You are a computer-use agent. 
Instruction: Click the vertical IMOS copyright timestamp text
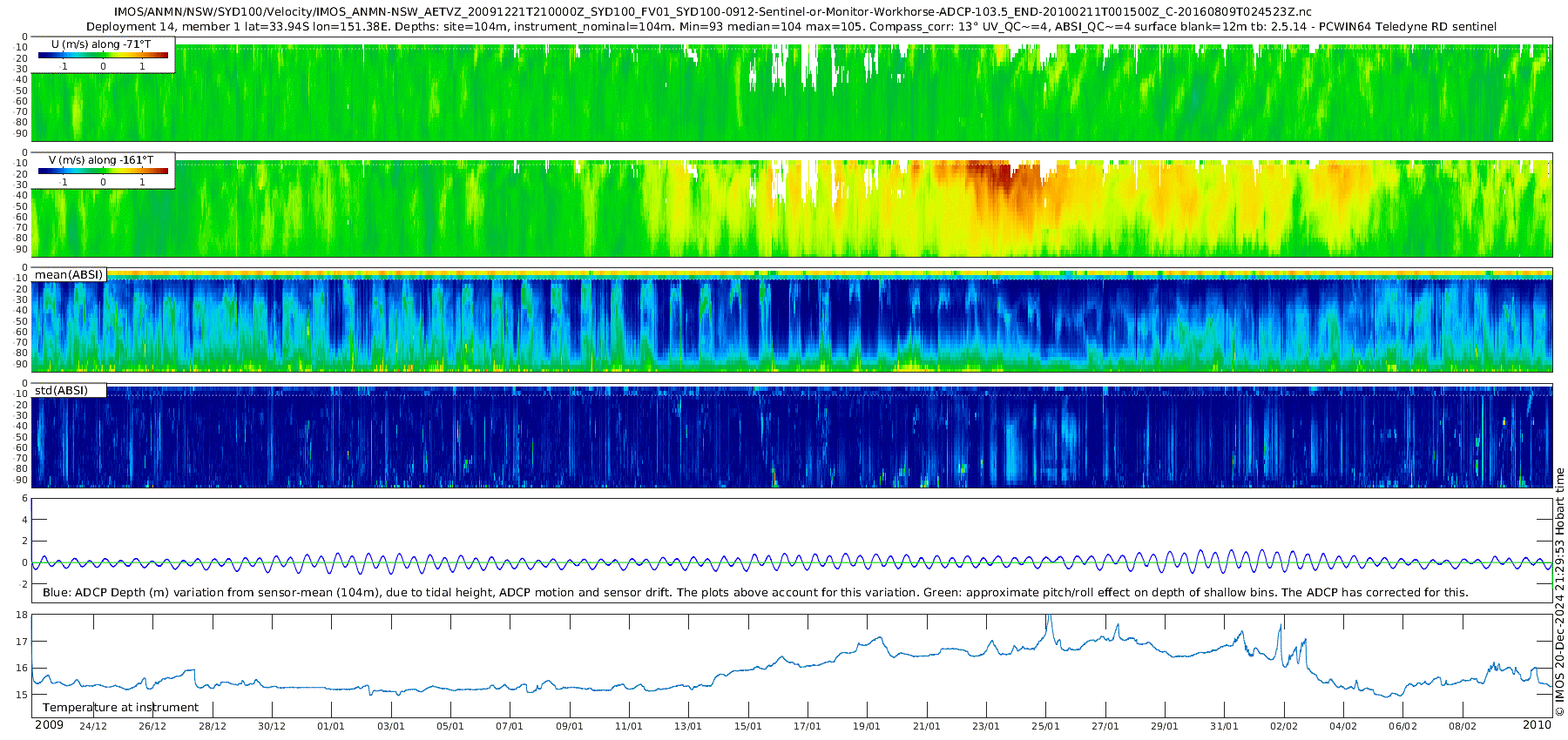click(x=1559, y=592)
